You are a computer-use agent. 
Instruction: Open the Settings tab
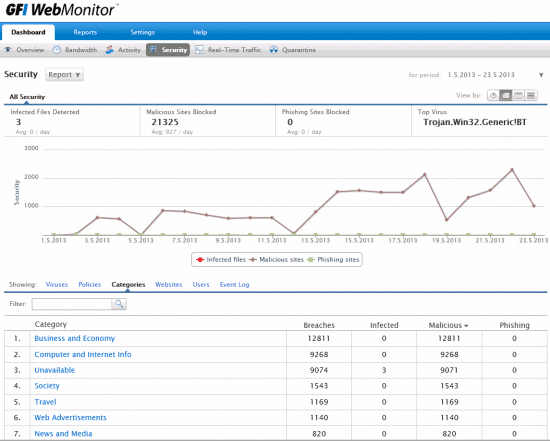click(142, 32)
